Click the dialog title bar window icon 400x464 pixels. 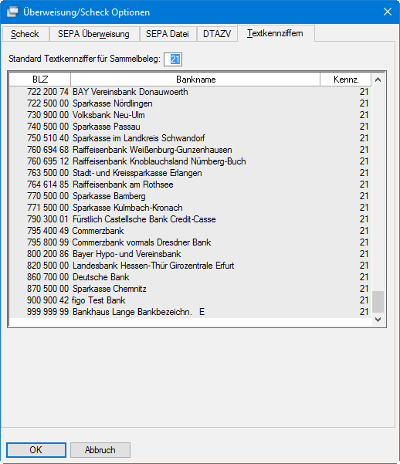click(x=12, y=12)
